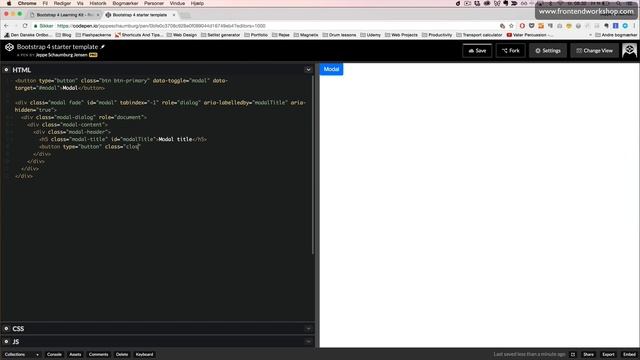Open the Chrome application menu

pyautogui.click(x=27, y=3)
